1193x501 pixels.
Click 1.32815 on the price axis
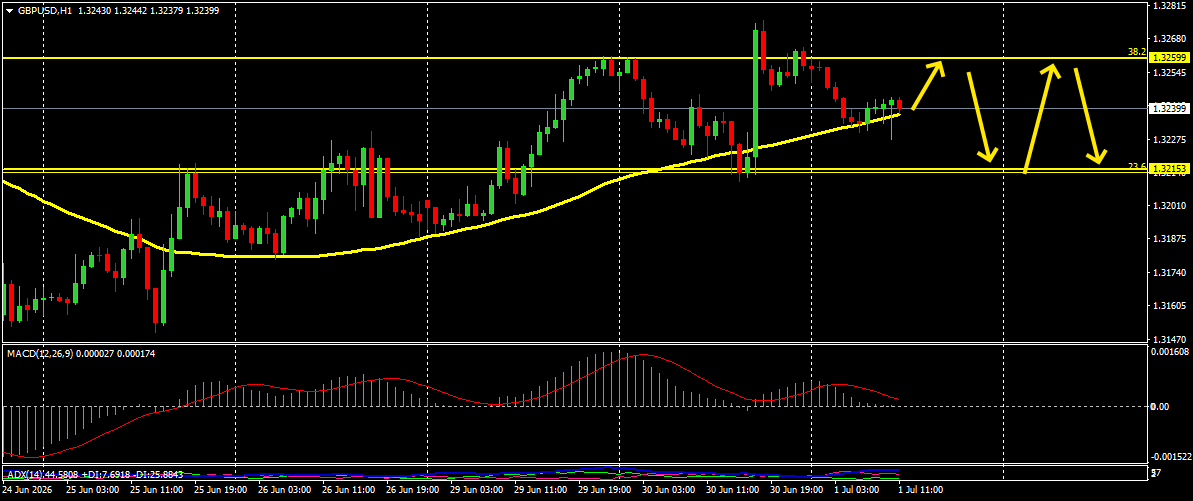(x=1169, y=6)
